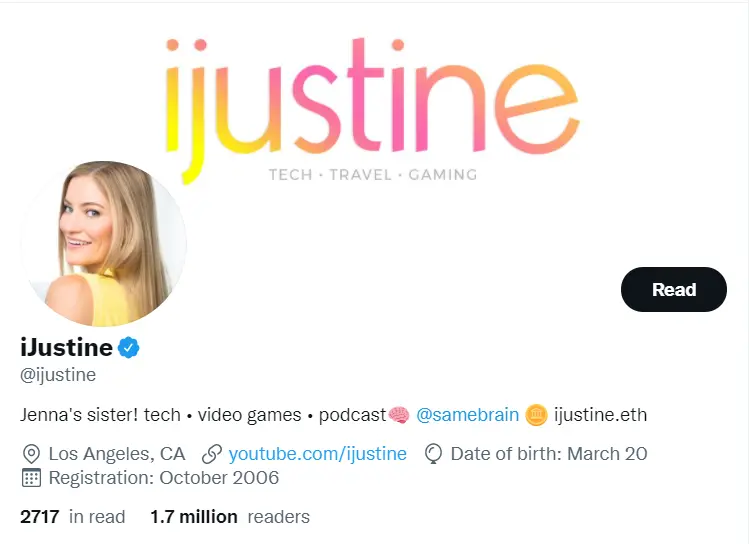Click the ijustine.eth text in bio
The image size is (749, 544).
click(600, 415)
